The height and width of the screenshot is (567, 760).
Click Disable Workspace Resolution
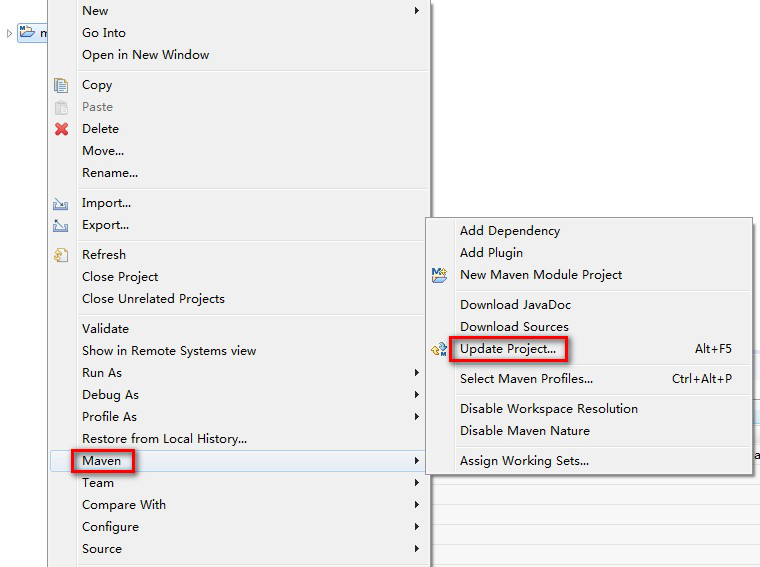point(548,409)
